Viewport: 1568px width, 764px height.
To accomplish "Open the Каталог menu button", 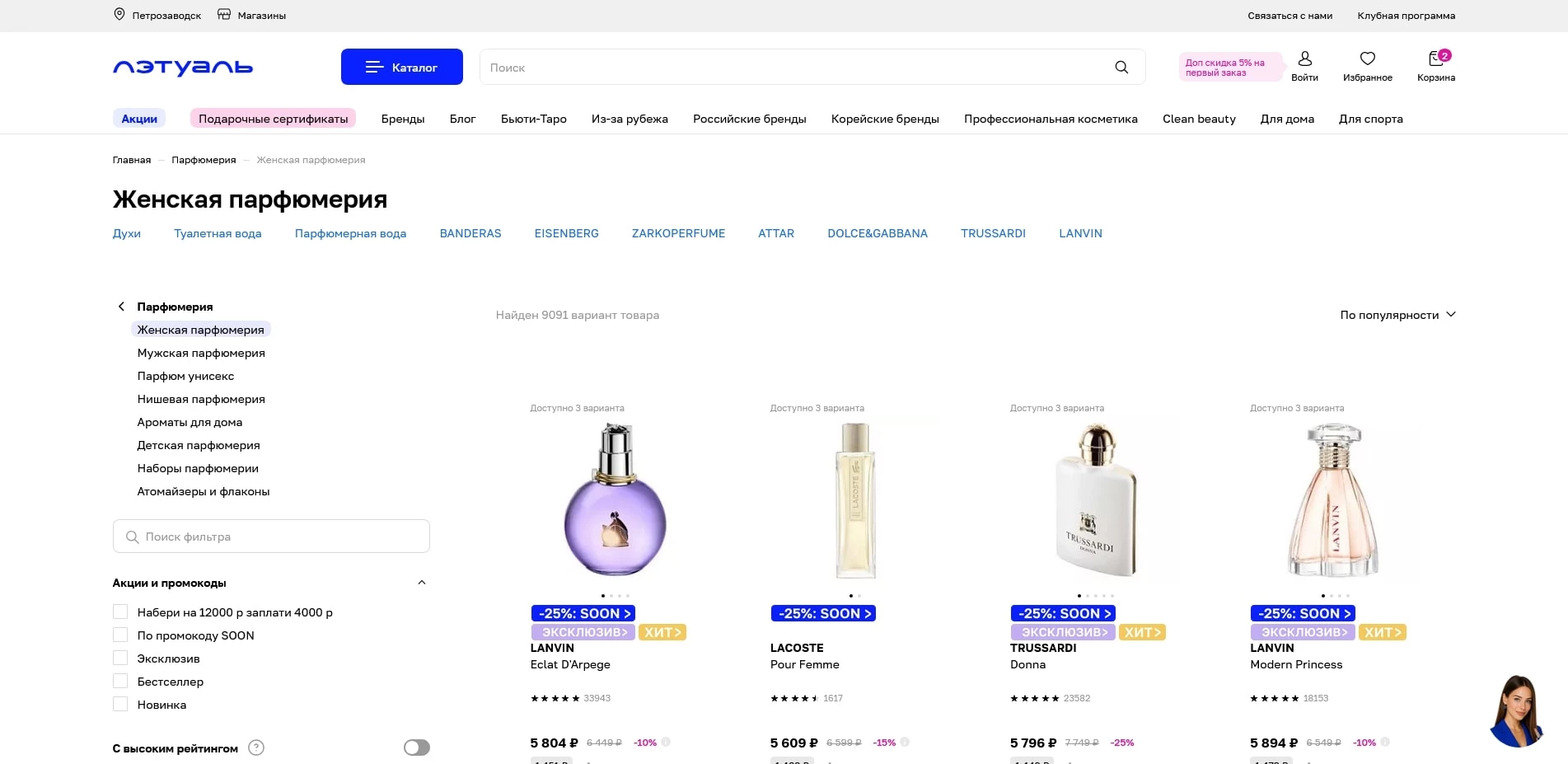I will pos(402,67).
